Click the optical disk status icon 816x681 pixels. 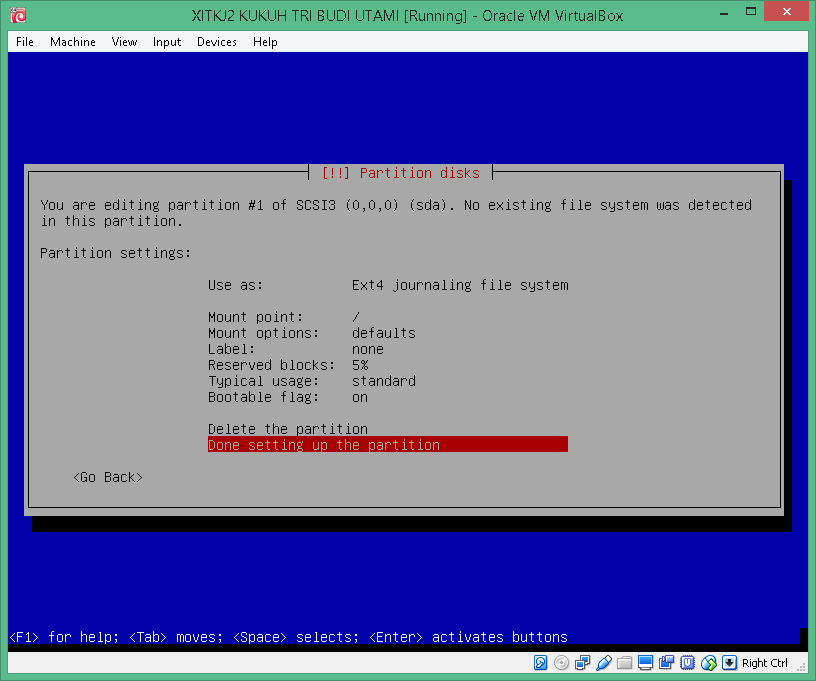coord(561,662)
